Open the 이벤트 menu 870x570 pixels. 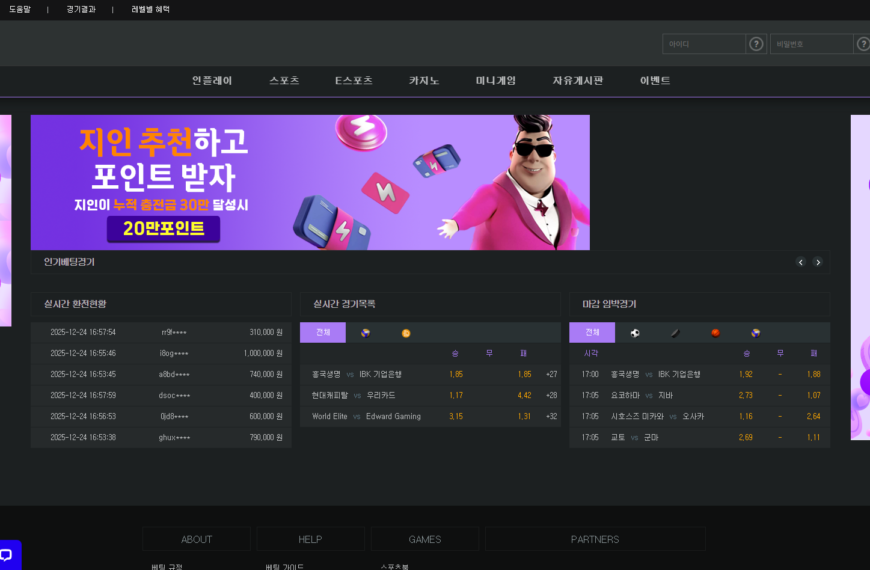[x=655, y=80]
